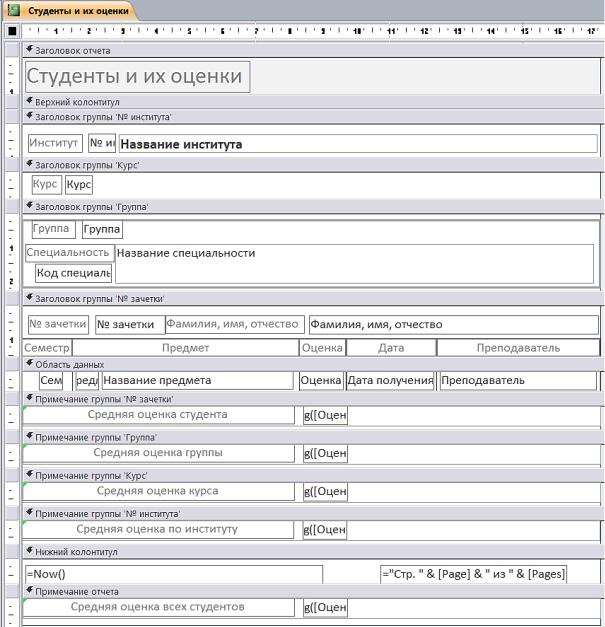The image size is (605, 627).
Task: Select the 'Название специальности' text box
Action: point(354,264)
